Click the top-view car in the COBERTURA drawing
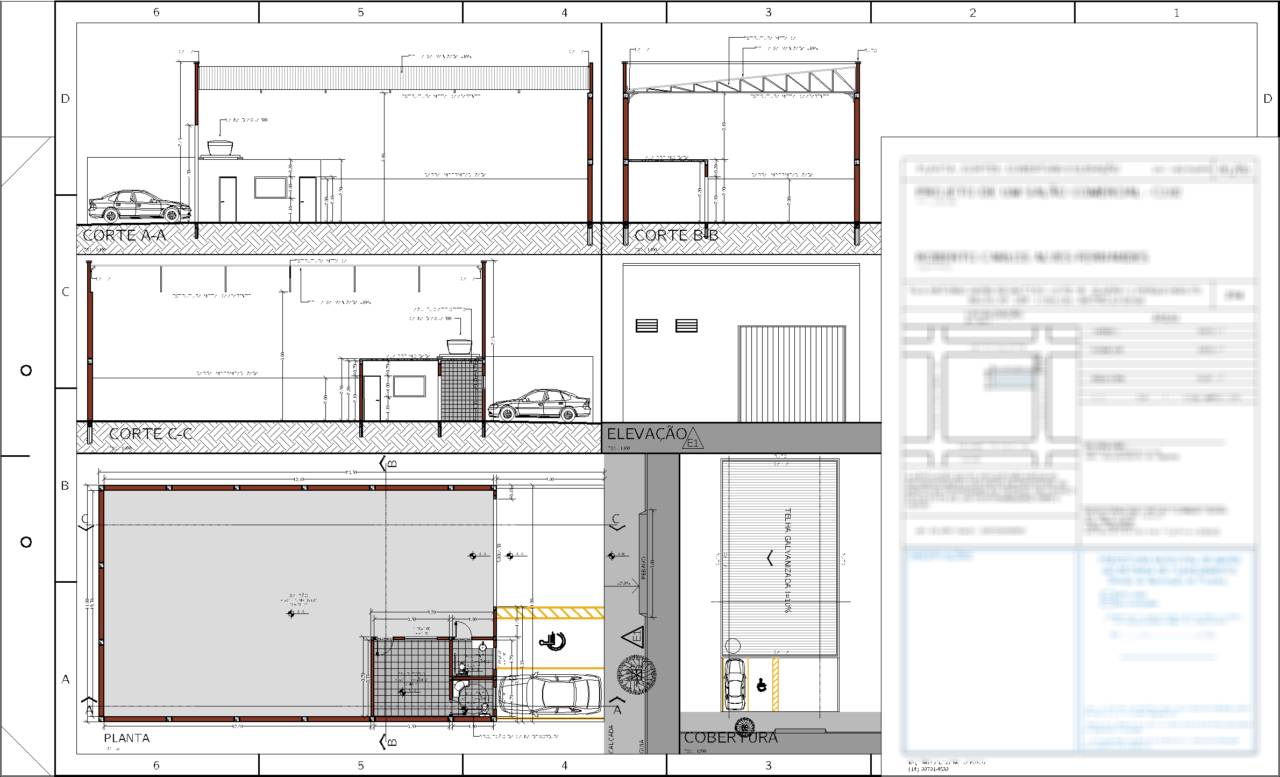 coord(735,681)
